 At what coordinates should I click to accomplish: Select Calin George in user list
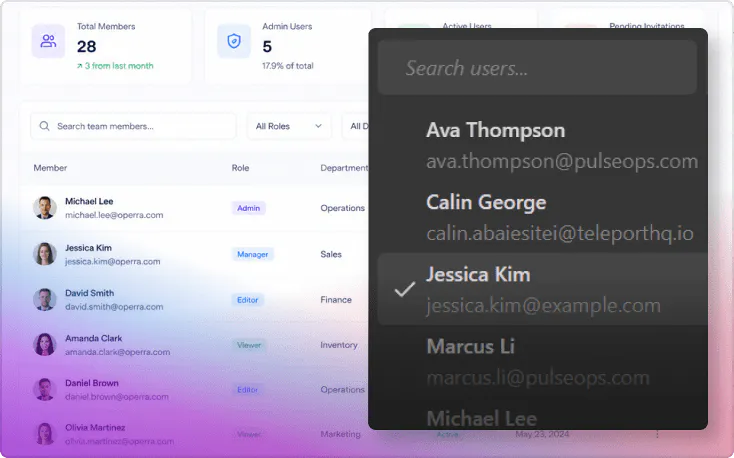click(543, 217)
